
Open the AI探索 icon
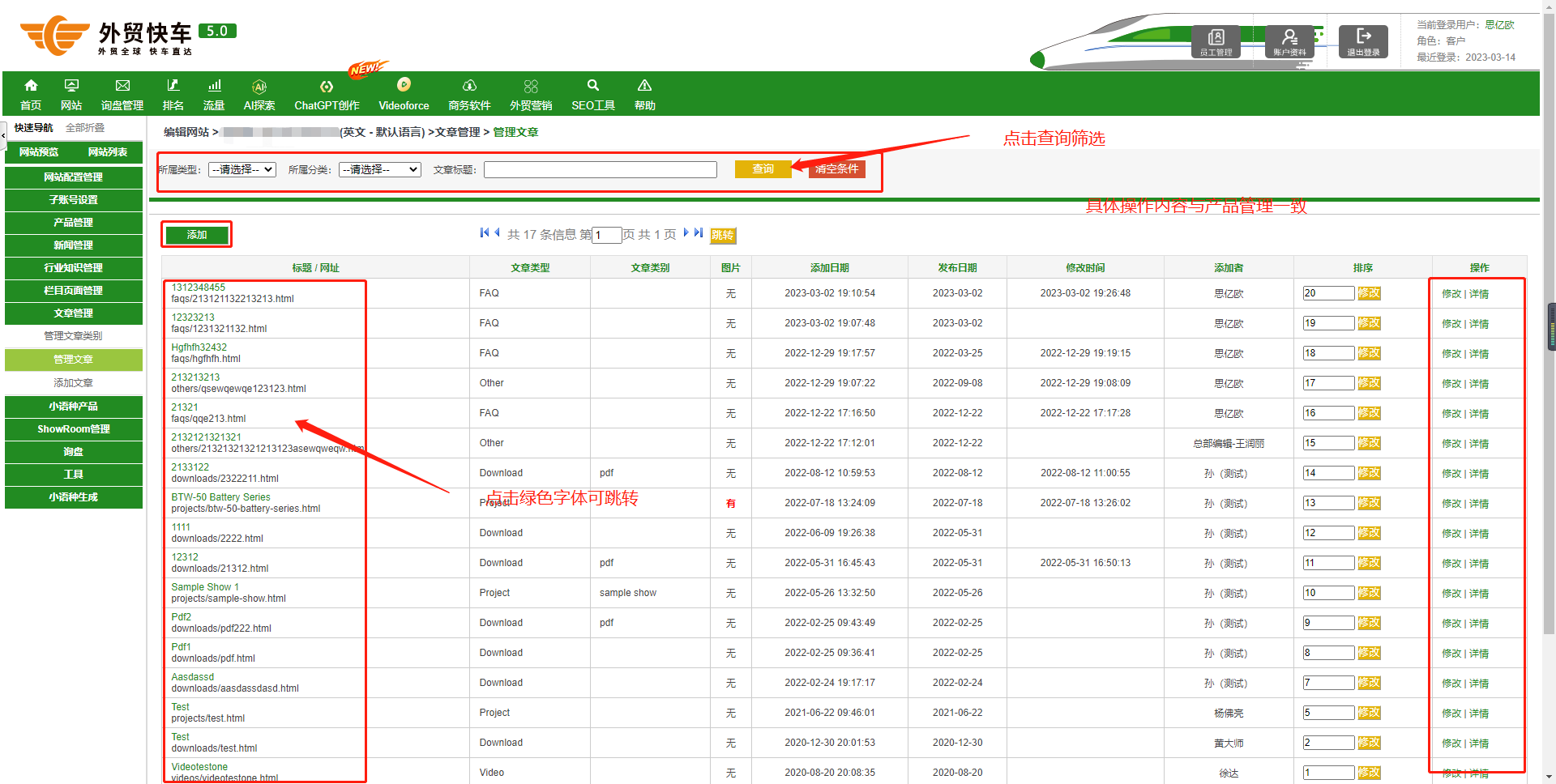click(x=259, y=87)
